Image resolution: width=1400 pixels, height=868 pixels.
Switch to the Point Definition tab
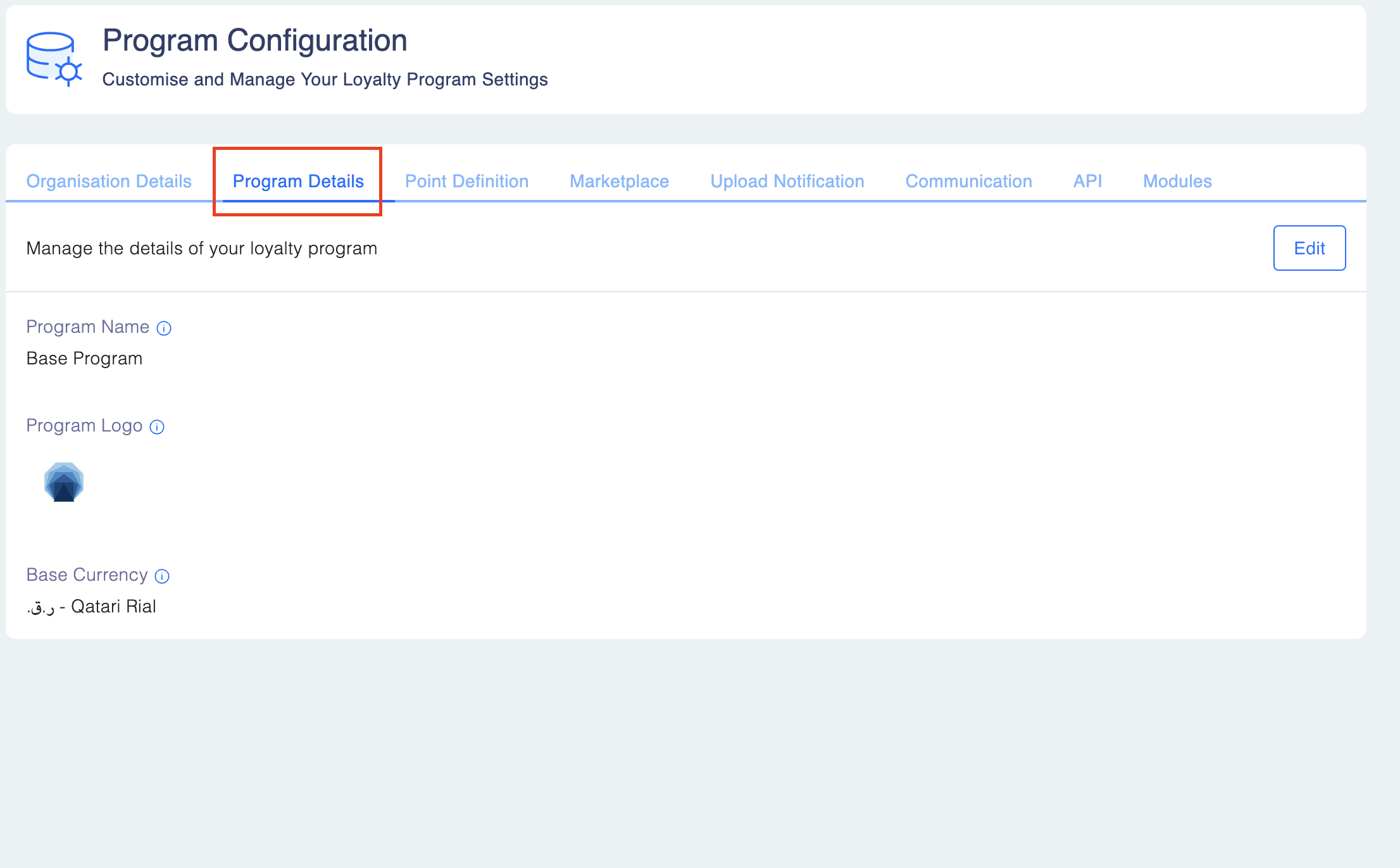466,182
